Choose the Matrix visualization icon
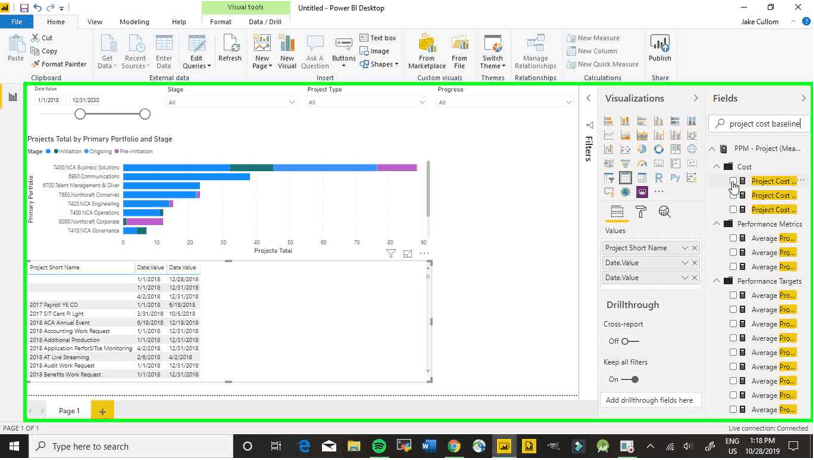Screen dimensions: 814x460 [642, 178]
